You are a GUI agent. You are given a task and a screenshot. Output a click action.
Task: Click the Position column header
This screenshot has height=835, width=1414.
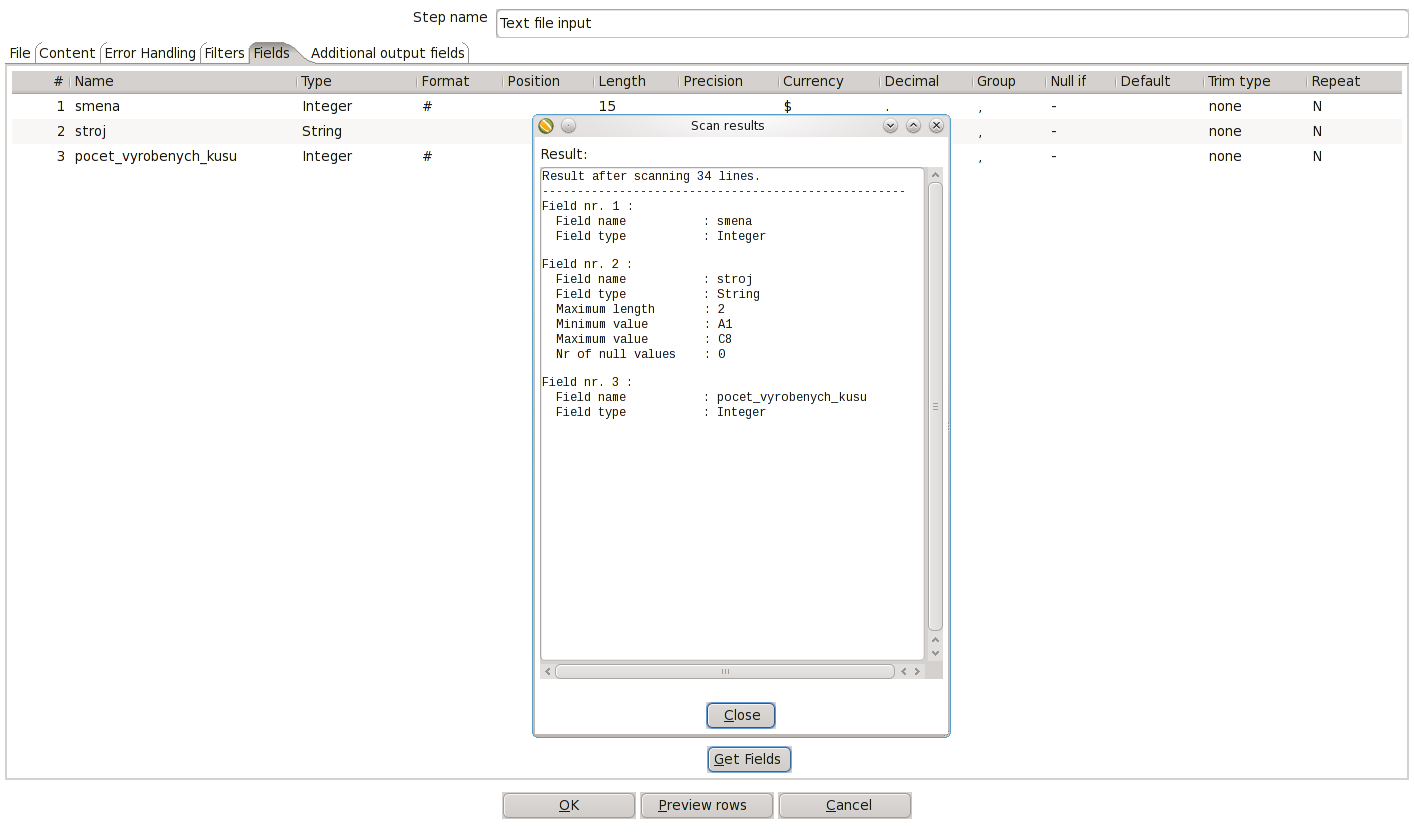point(548,81)
